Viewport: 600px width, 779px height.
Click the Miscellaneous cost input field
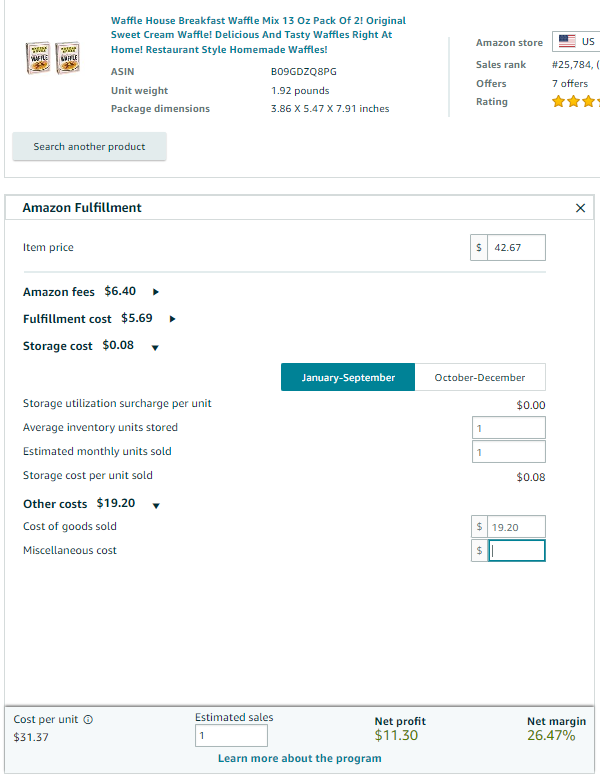(517, 550)
